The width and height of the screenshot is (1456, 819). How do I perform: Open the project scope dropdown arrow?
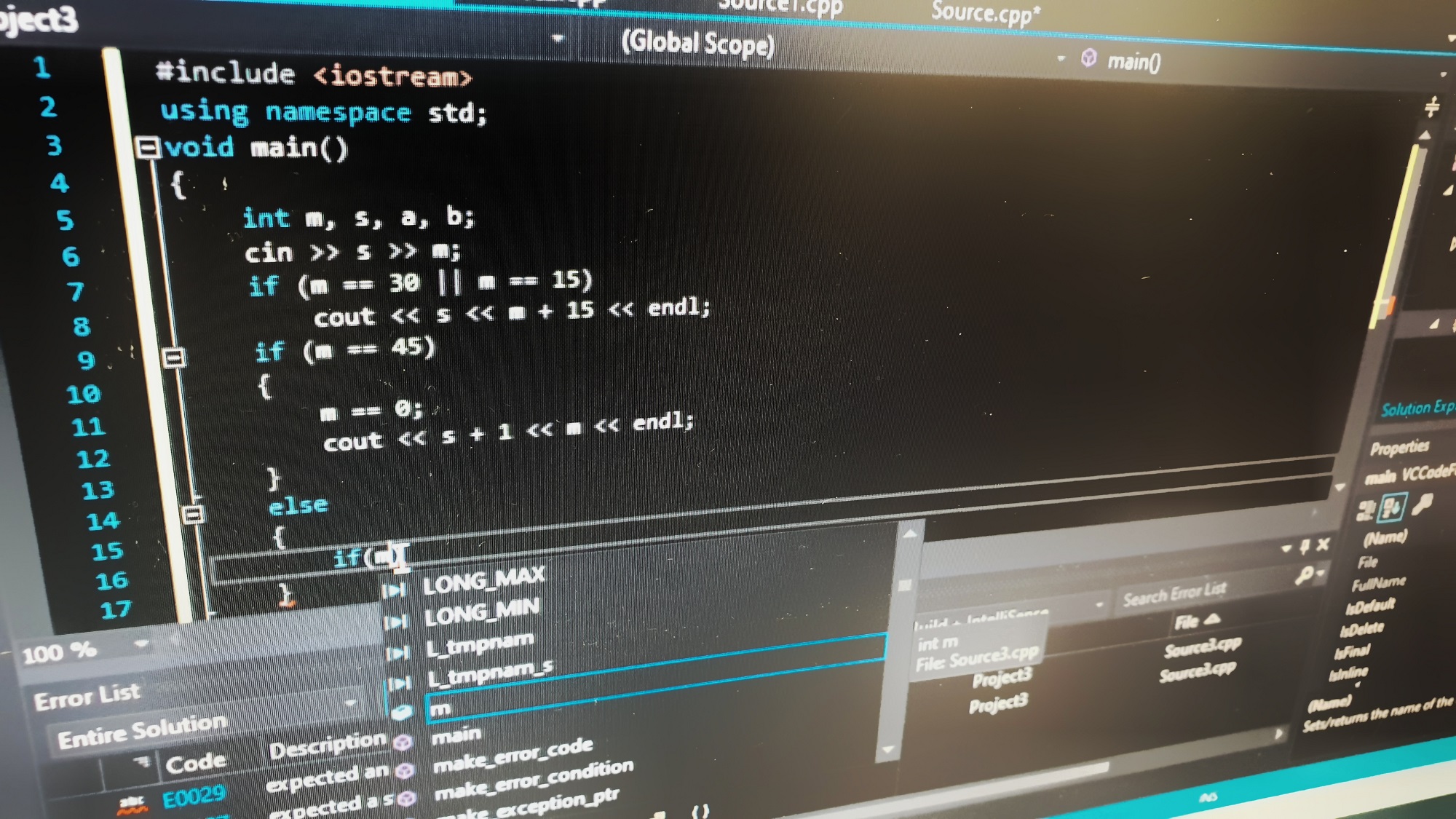(558, 37)
